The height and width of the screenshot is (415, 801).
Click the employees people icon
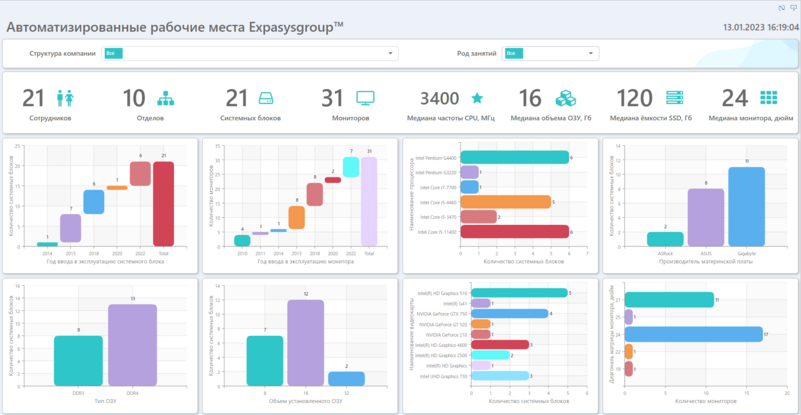[68, 98]
